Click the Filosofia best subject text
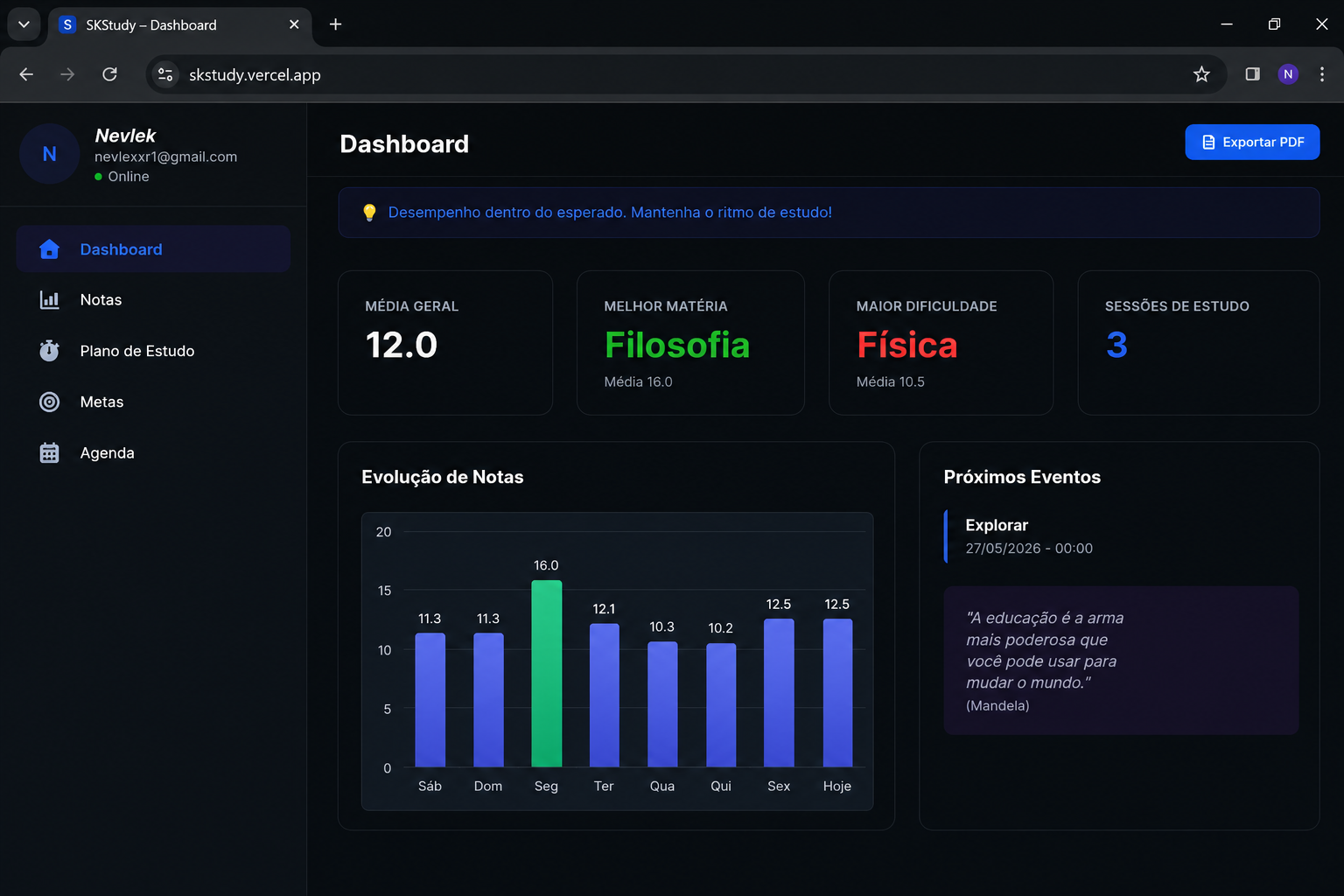Screen dimensions: 1344x896 point(677,345)
